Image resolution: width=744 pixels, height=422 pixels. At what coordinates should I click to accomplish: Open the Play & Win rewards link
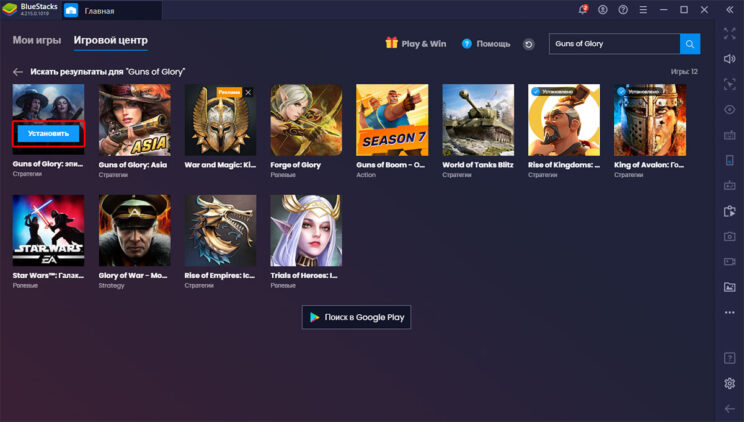(x=416, y=44)
